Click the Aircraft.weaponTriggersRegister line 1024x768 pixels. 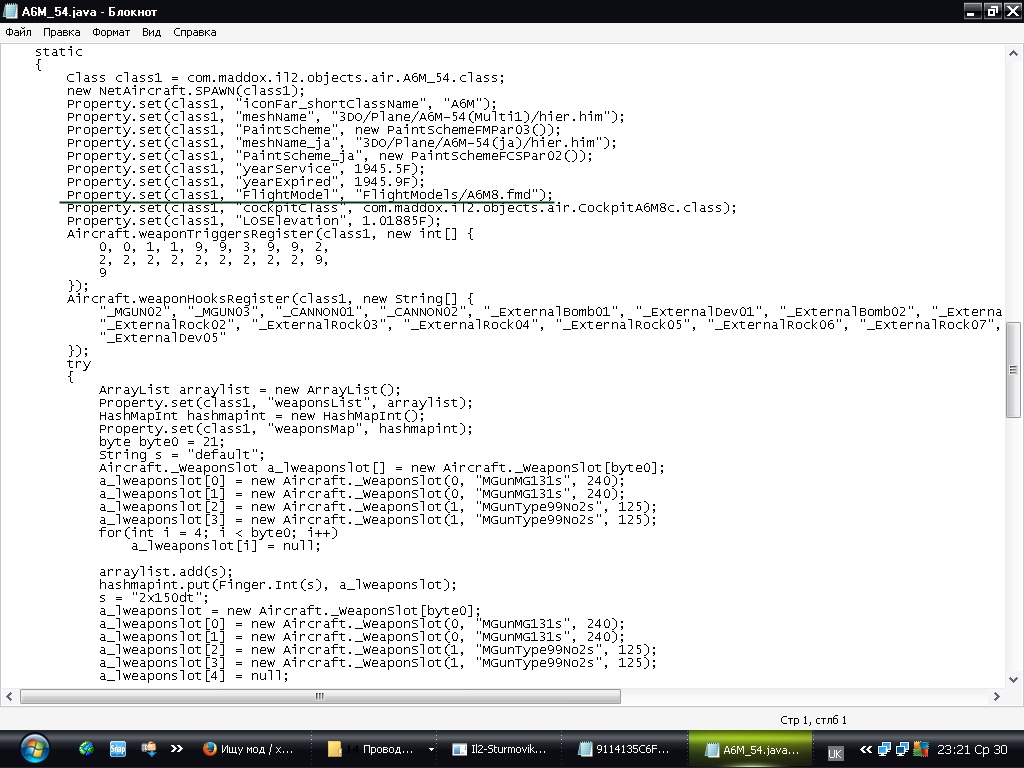point(270,234)
